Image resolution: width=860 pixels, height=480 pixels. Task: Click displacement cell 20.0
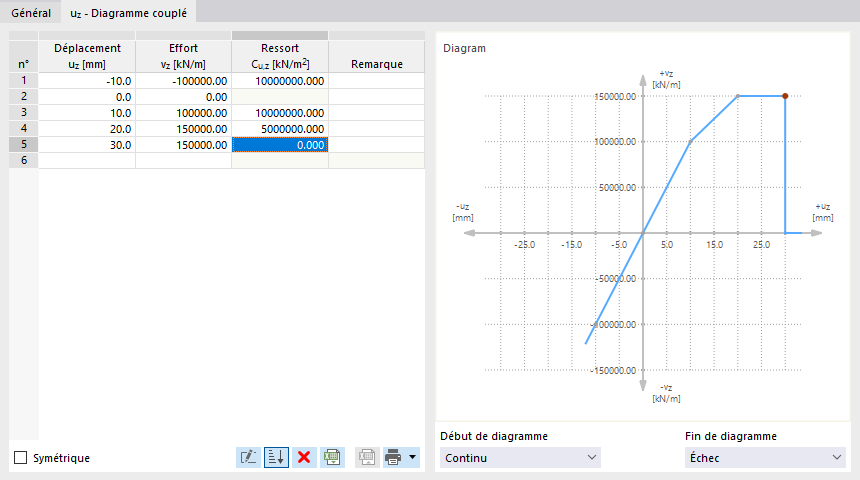[x=87, y=129]
